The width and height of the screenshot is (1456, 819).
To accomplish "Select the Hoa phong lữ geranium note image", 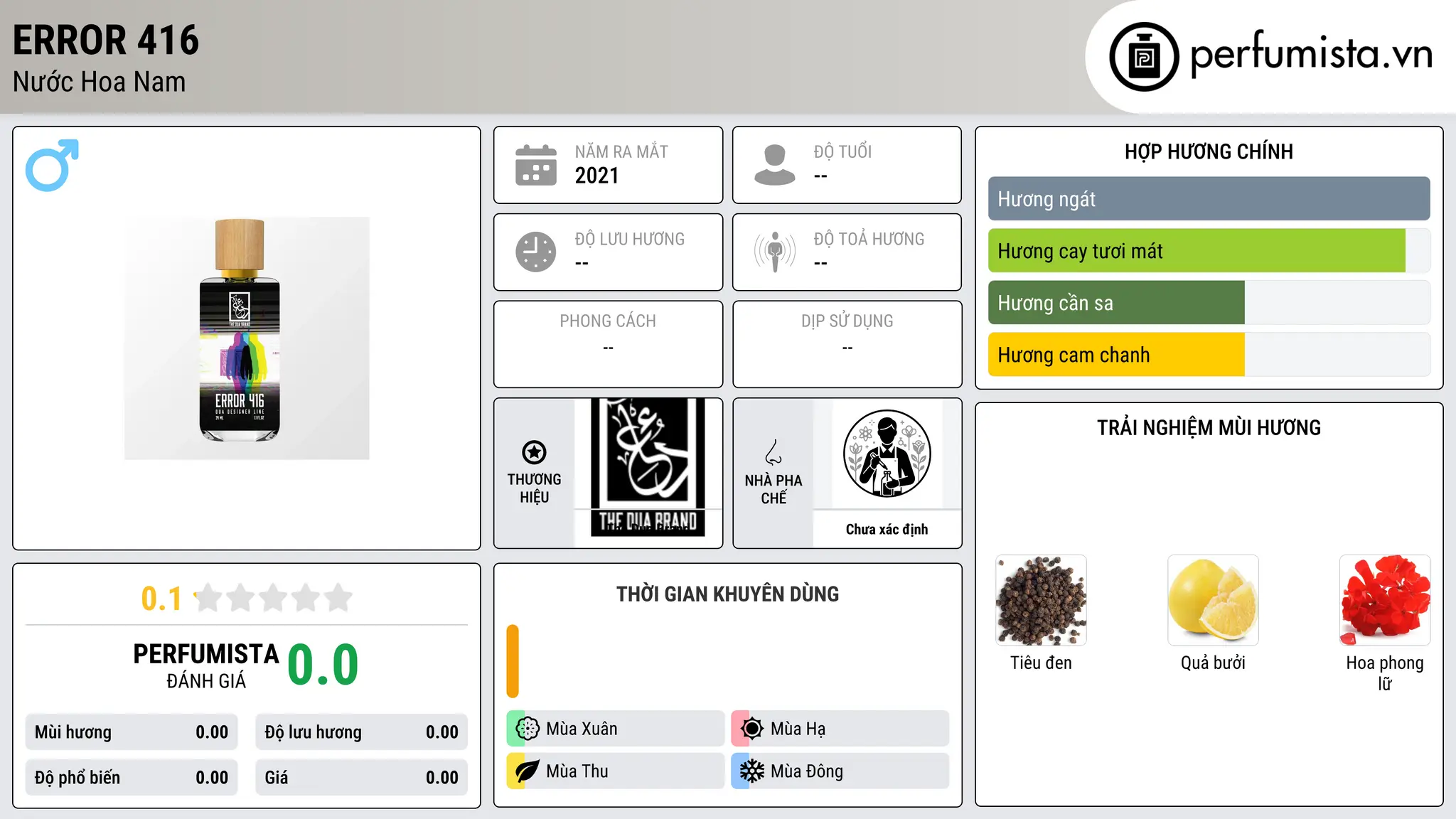I will tap(1385, 600).
